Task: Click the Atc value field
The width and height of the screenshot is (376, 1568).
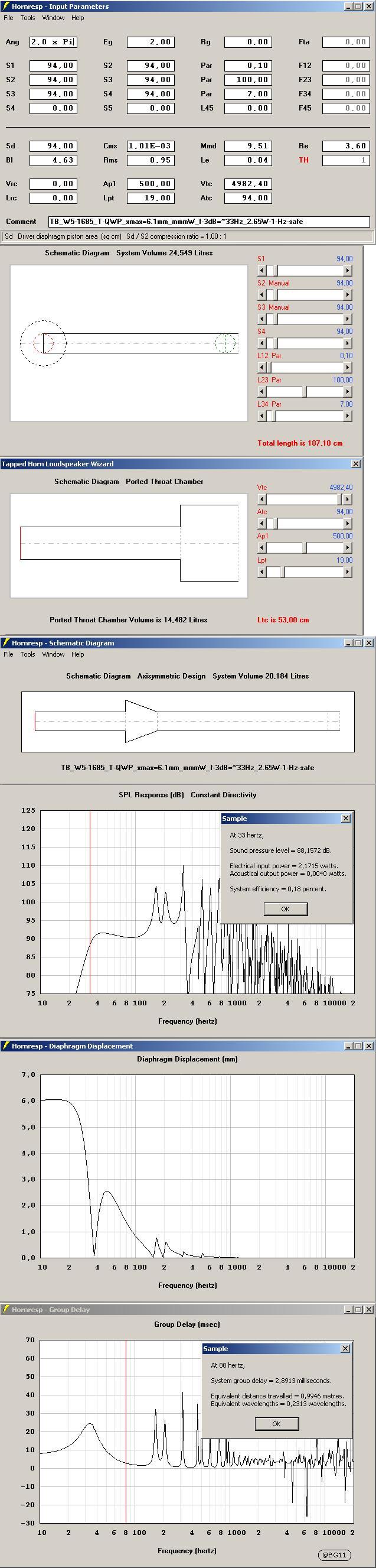Action: point(248,198)
